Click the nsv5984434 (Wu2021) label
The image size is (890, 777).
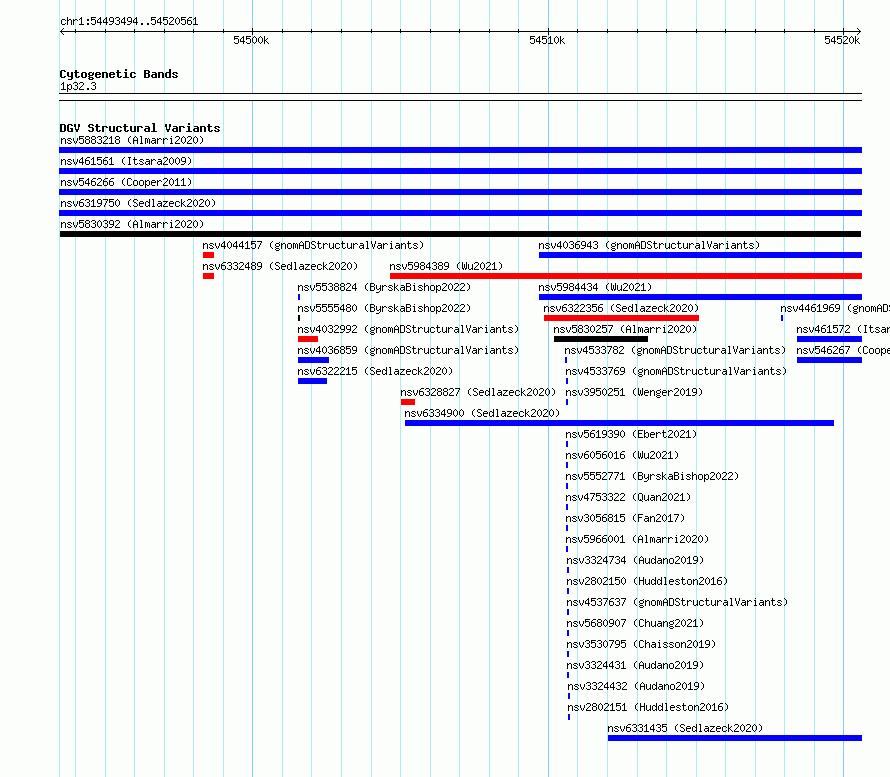pos(595,287)
